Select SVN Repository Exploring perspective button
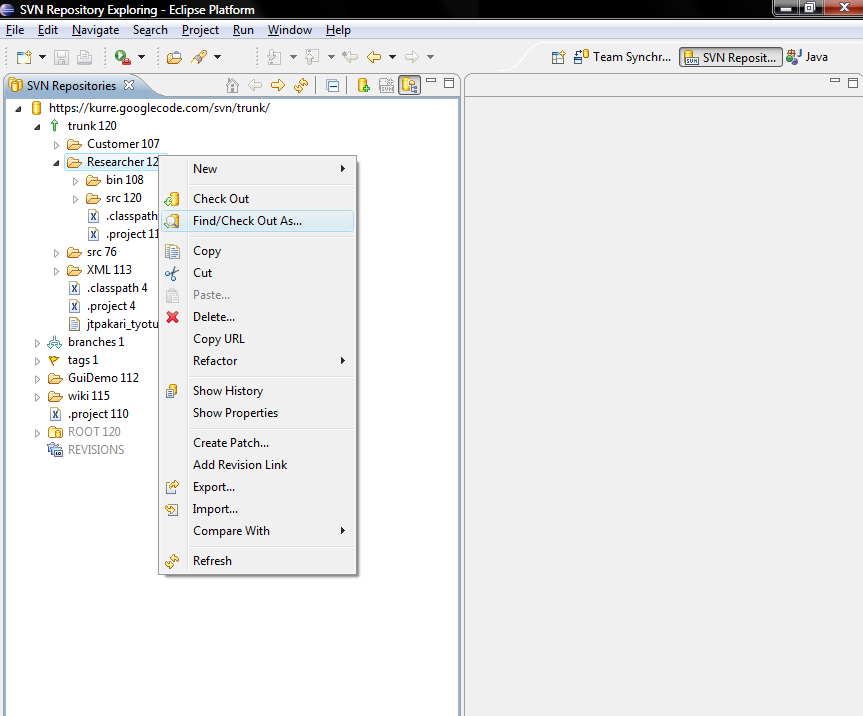863x716 pixels. (x=730, y=57)
